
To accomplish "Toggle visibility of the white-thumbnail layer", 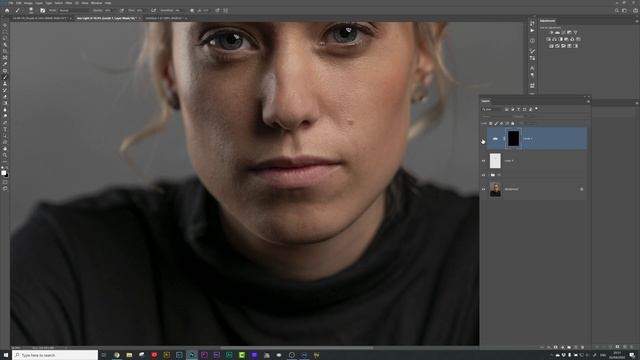I will [483, 161].
